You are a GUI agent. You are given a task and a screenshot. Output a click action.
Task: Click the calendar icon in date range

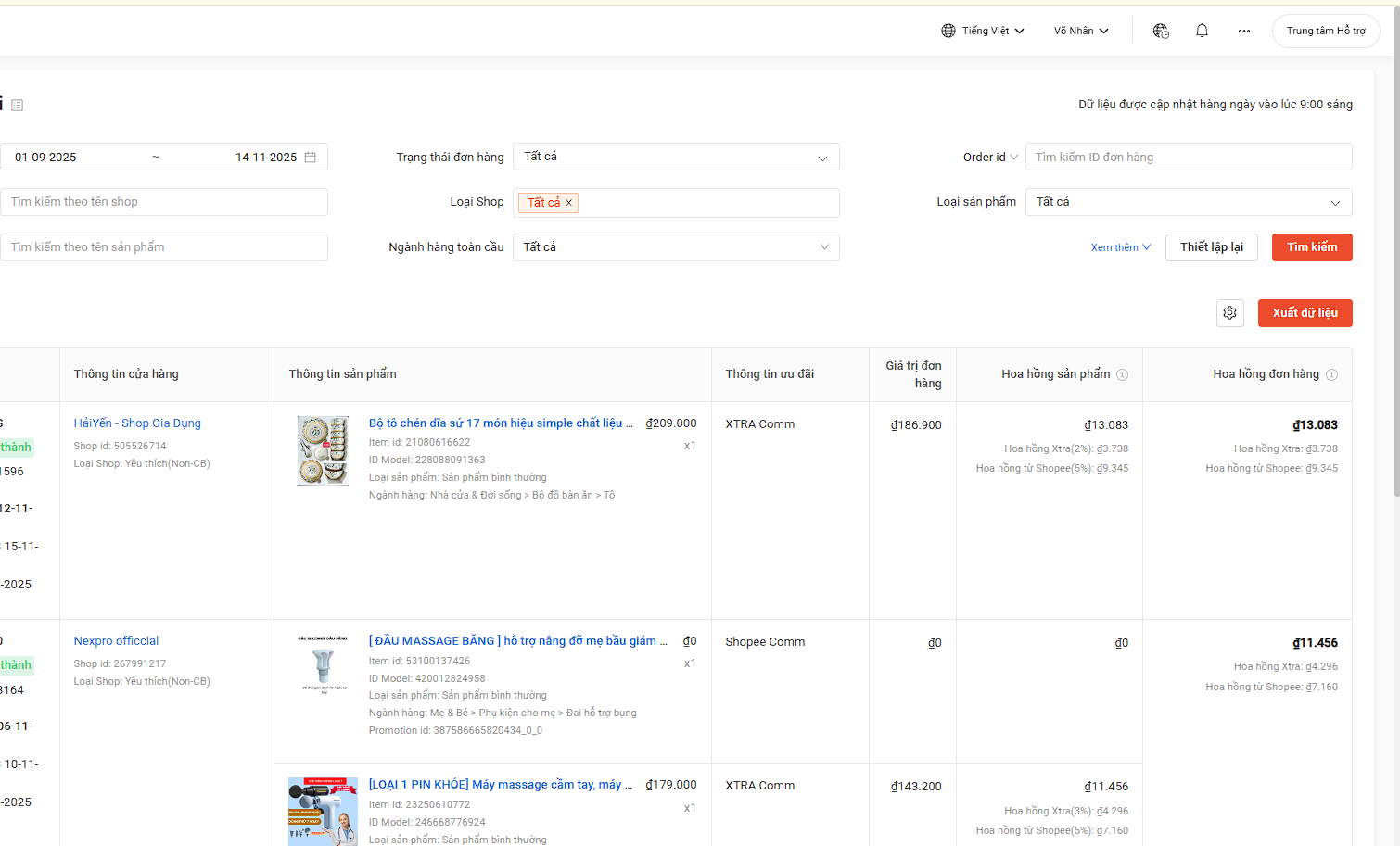(x=311, y=158)
